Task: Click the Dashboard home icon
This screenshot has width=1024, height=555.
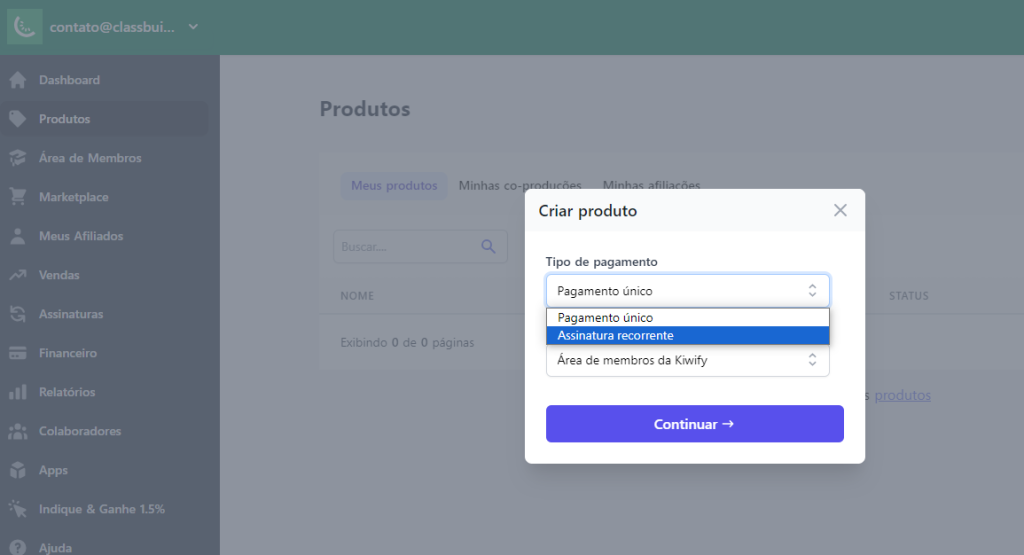Action: tap(18, 80)
